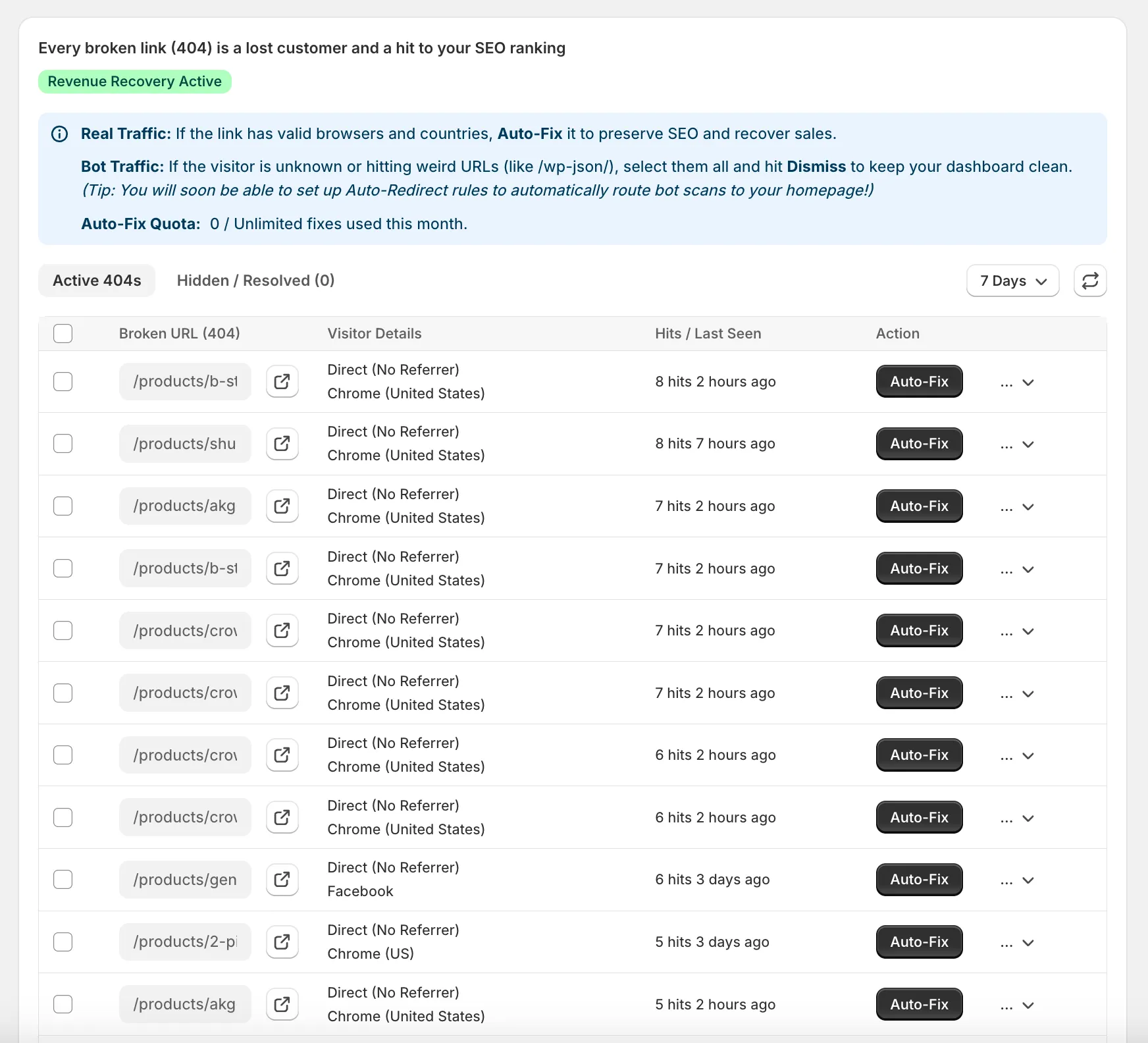Open the /products/gen link in new tab
1148x1043 pixels.
282,880
